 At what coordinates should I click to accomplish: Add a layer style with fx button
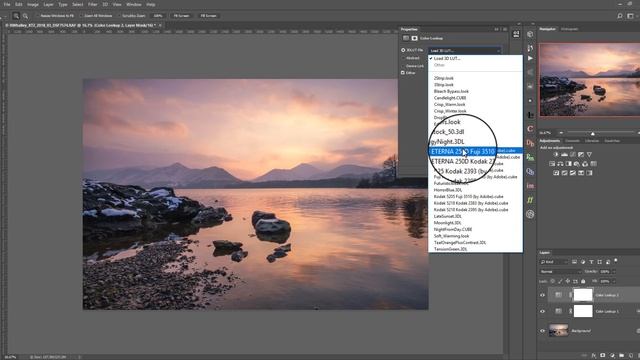(x=593, y=356)
